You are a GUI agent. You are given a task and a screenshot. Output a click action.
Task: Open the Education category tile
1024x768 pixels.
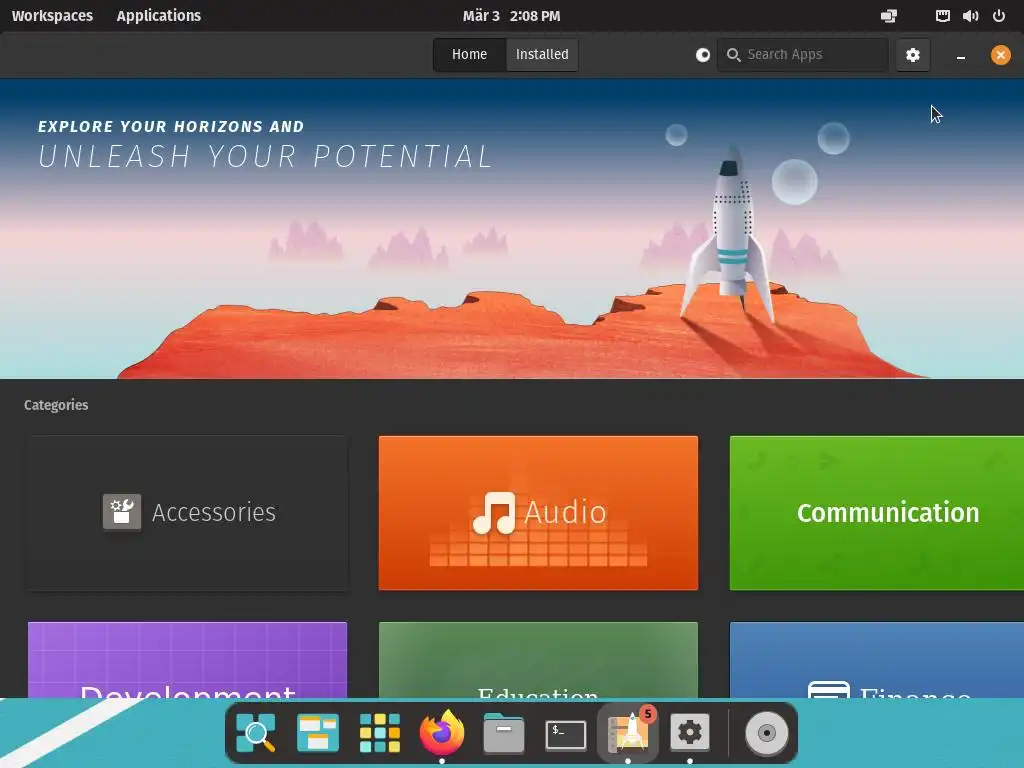(x=538, y=660)
